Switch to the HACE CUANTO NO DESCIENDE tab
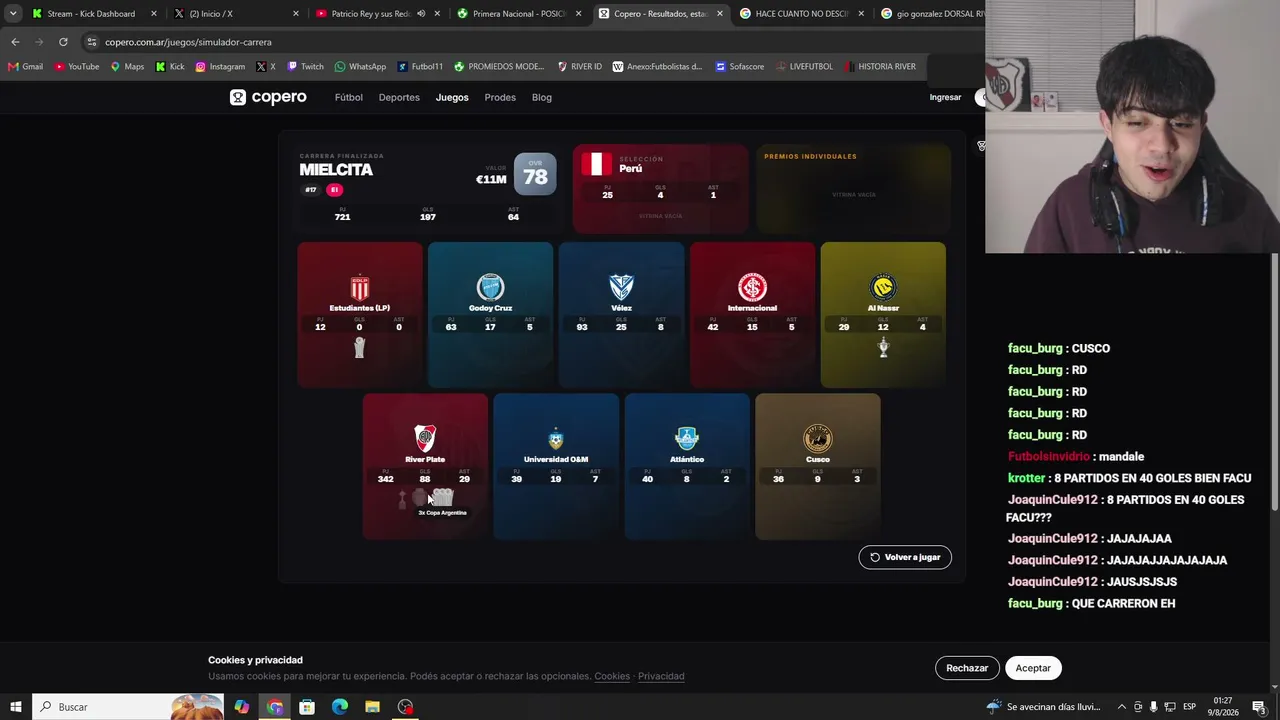 point(802,14)
